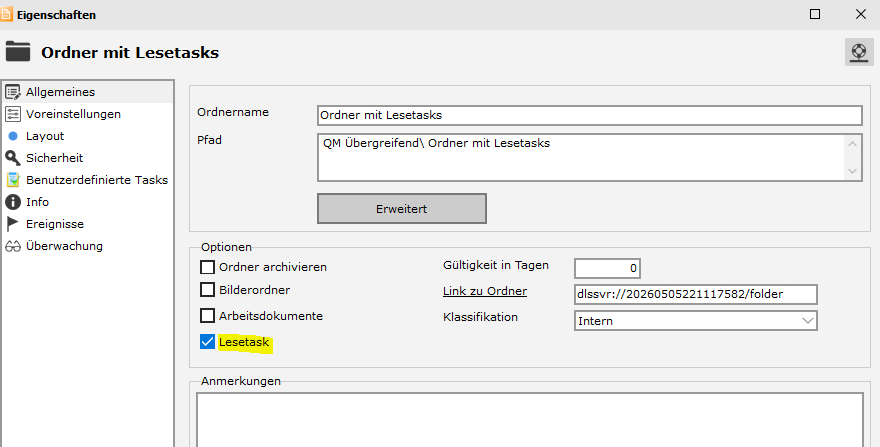Click the Sicherheit key icon

(13, 158)
